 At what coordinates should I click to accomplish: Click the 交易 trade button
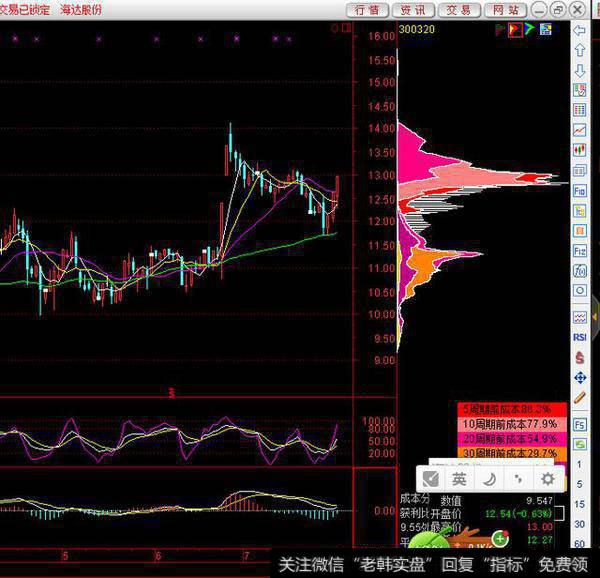click(x=458, y=10)
